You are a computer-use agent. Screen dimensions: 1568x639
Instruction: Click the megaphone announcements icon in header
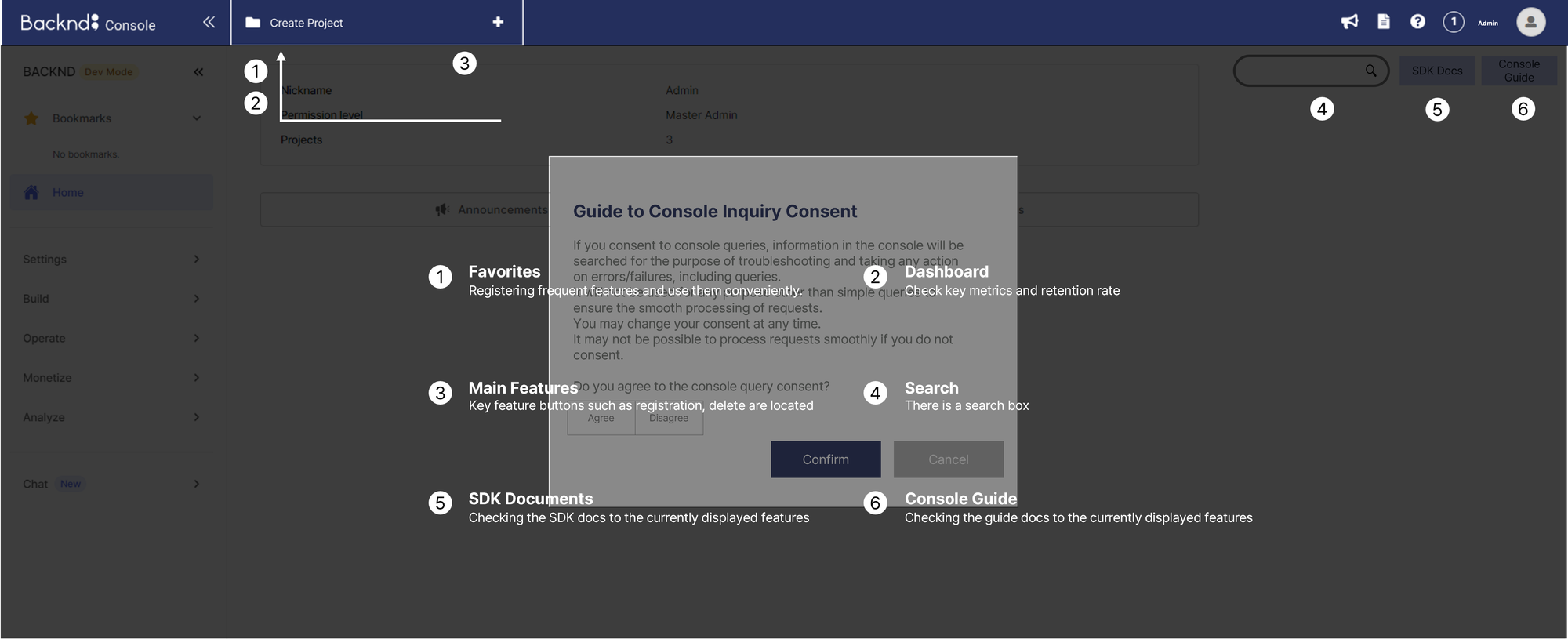(x=1349, y=22)
